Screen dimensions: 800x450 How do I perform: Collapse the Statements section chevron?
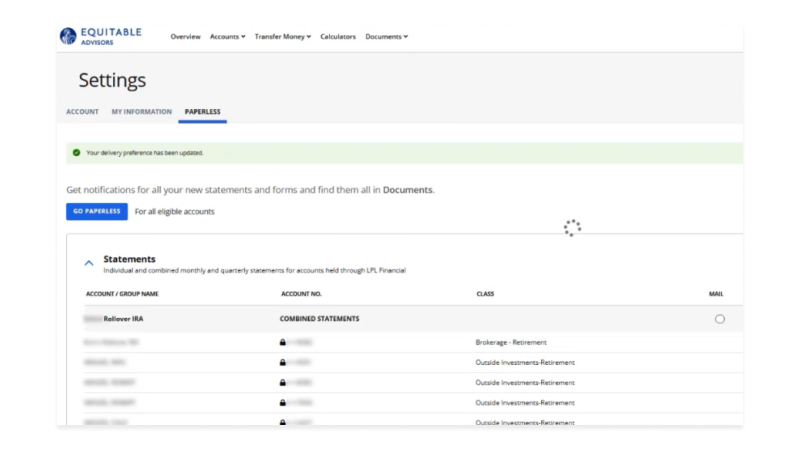(x=89, y=263)
